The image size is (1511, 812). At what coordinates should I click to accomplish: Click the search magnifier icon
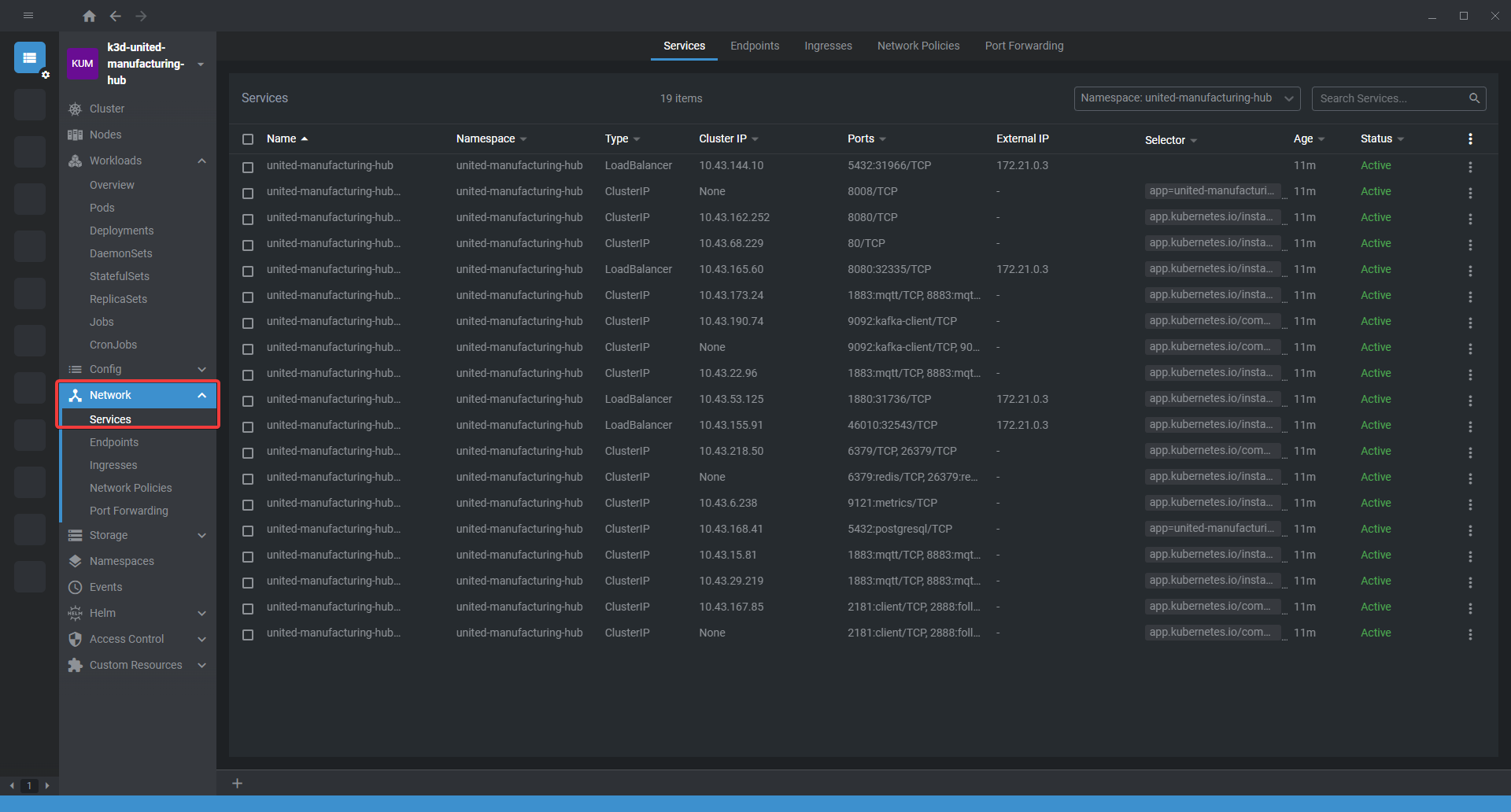point(1474,98)
